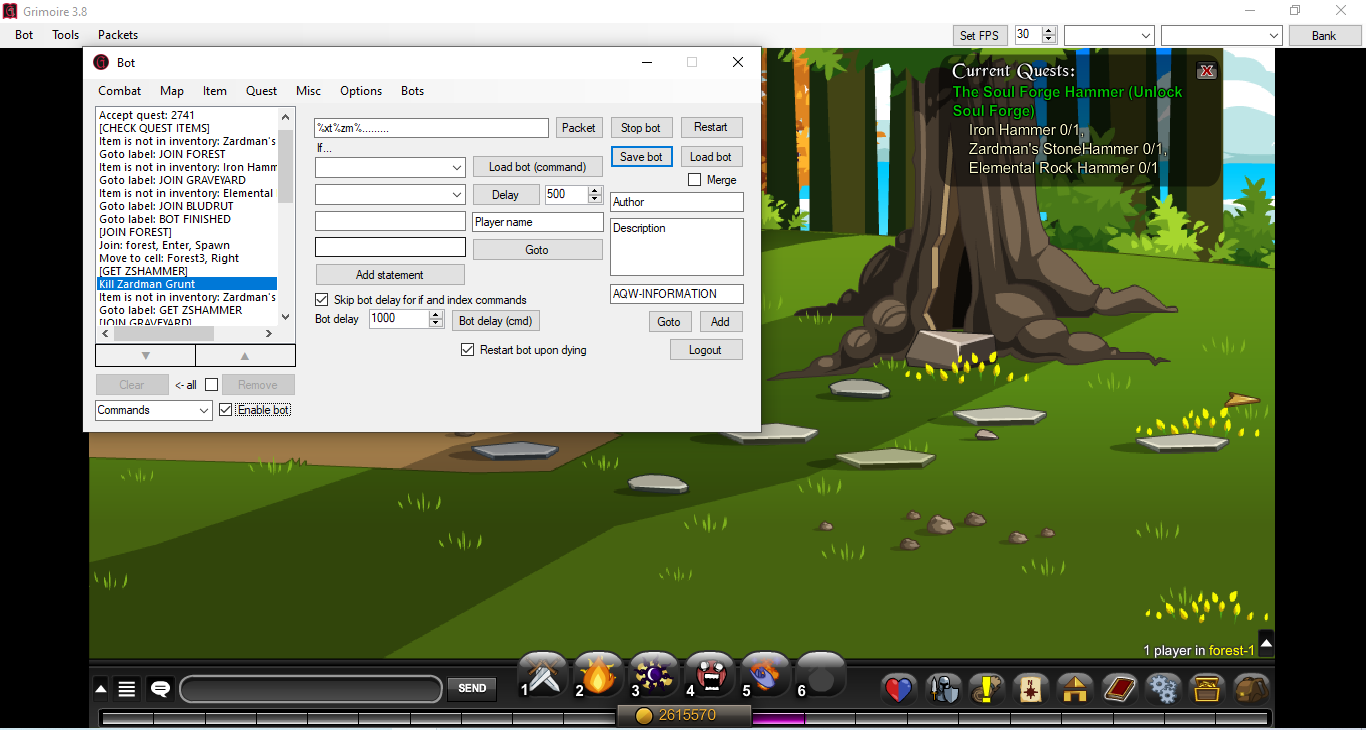Screen dimensions: 1366x730
Task: Expand the room player list arrow
Action: tap(1266, 642)
